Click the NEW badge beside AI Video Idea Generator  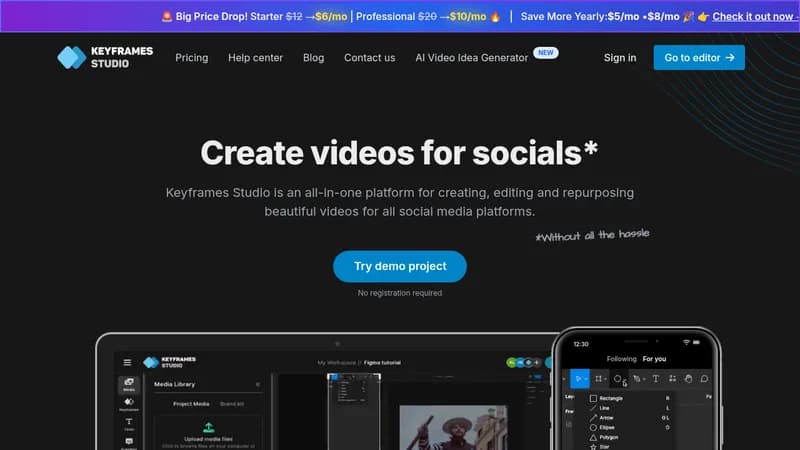tap(545, 53)
